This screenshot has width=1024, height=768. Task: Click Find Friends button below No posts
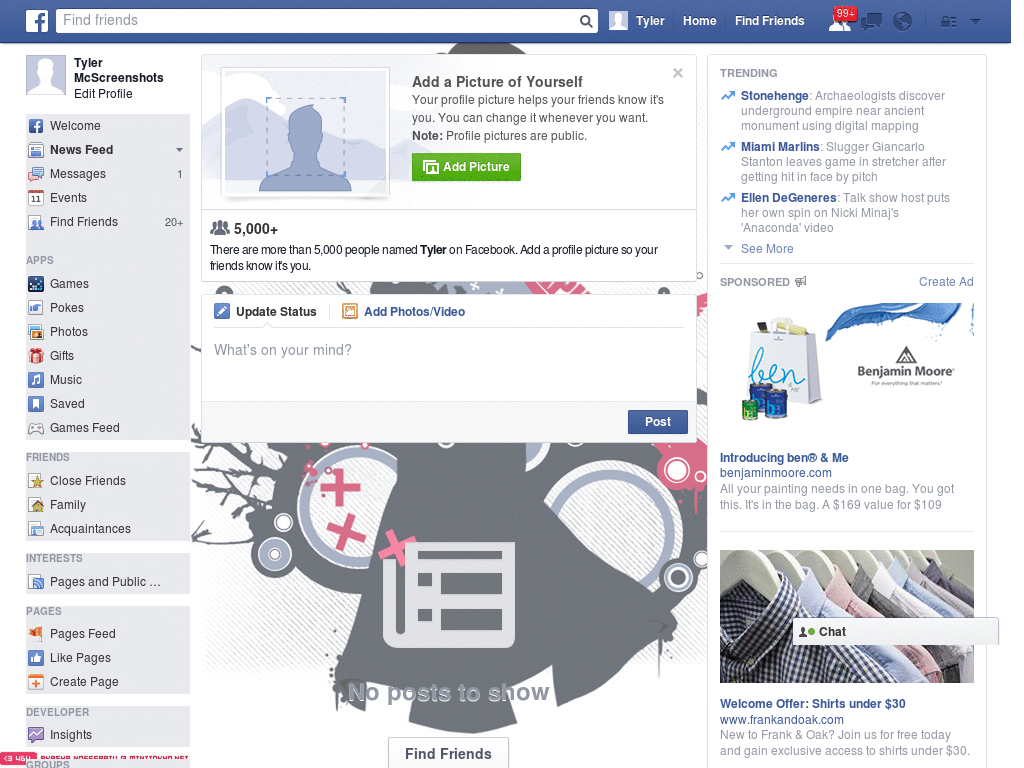coord(448,753)
